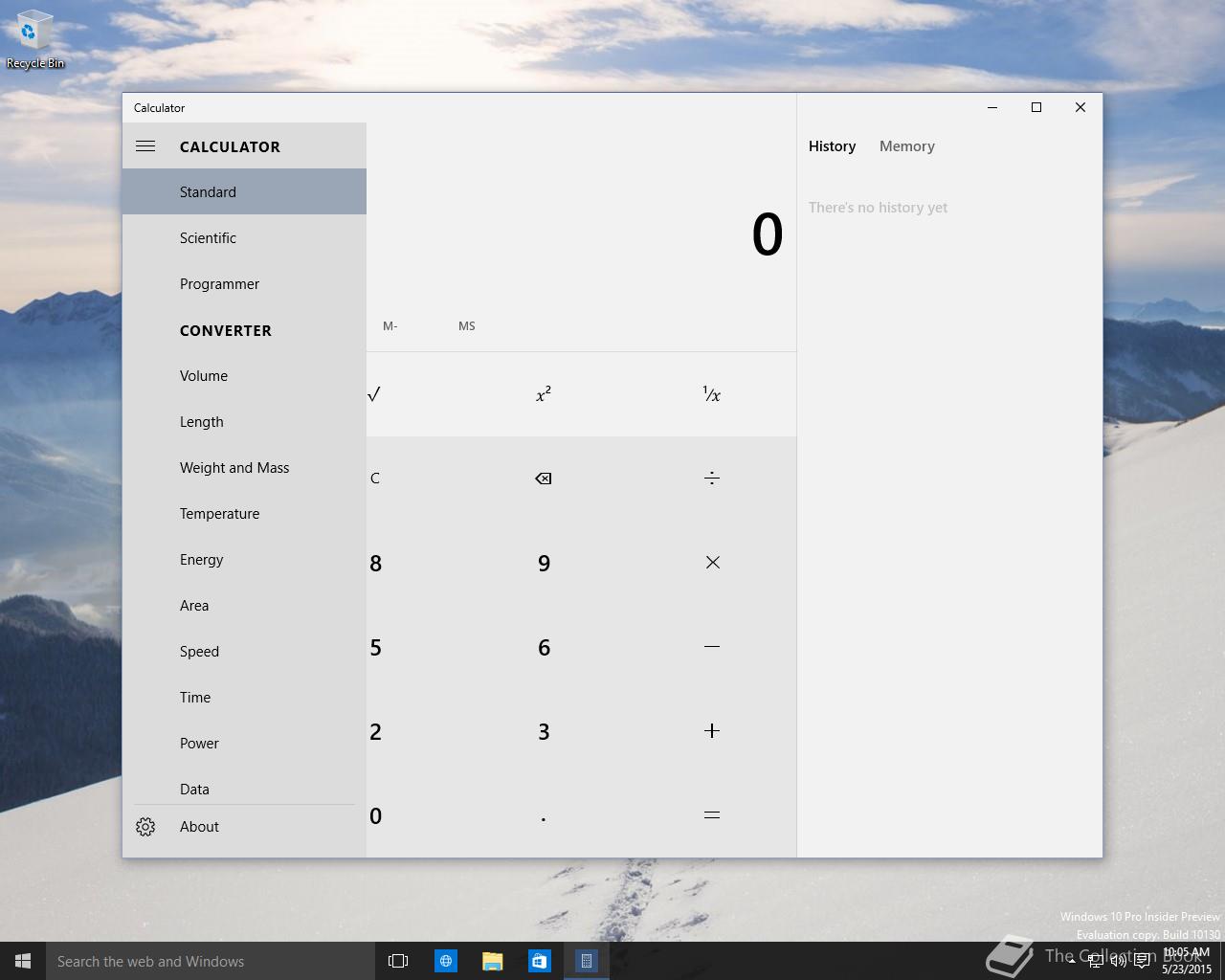Image resolution: width=1225 pixels, height=980 pixels.
Task: Click the divide operator button
Action: 712,479
